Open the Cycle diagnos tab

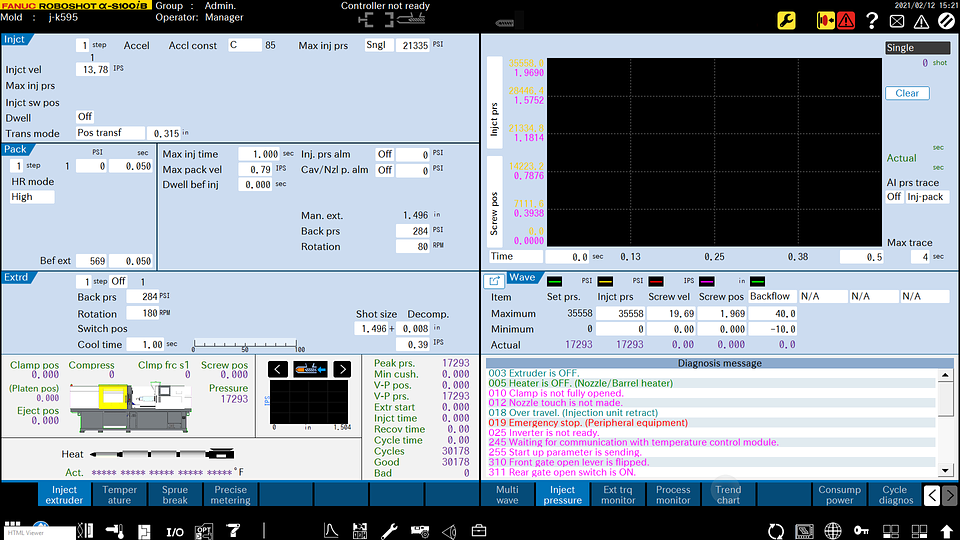click(x=895, y=495)
